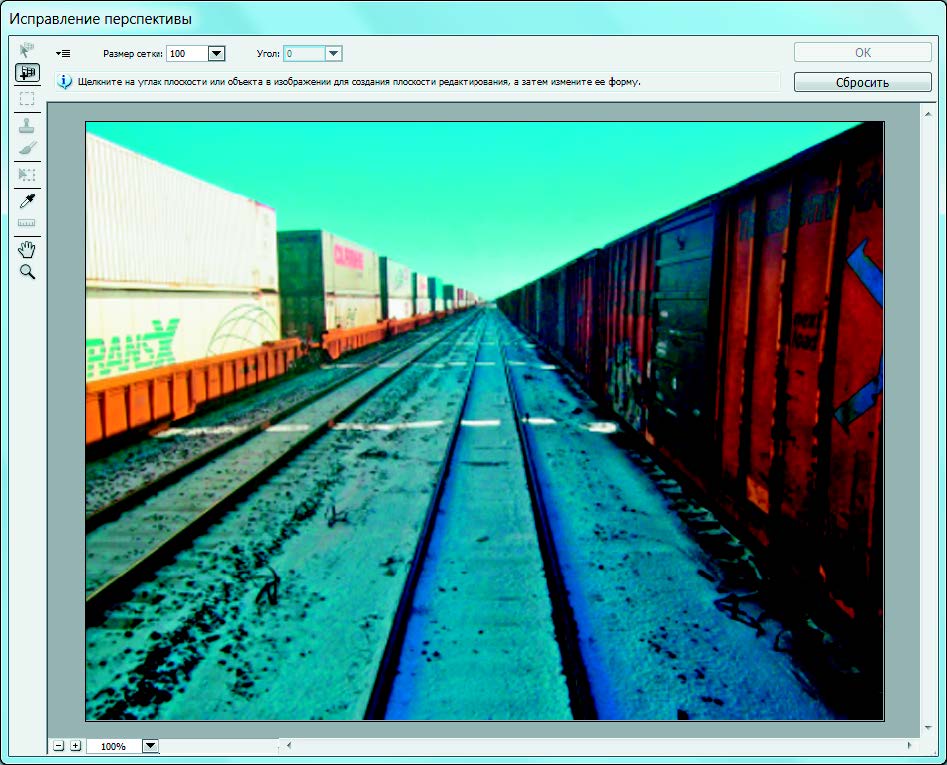947x765 pixels.
Task: Click the info icon beside the hint
Action: coord(64,82)
